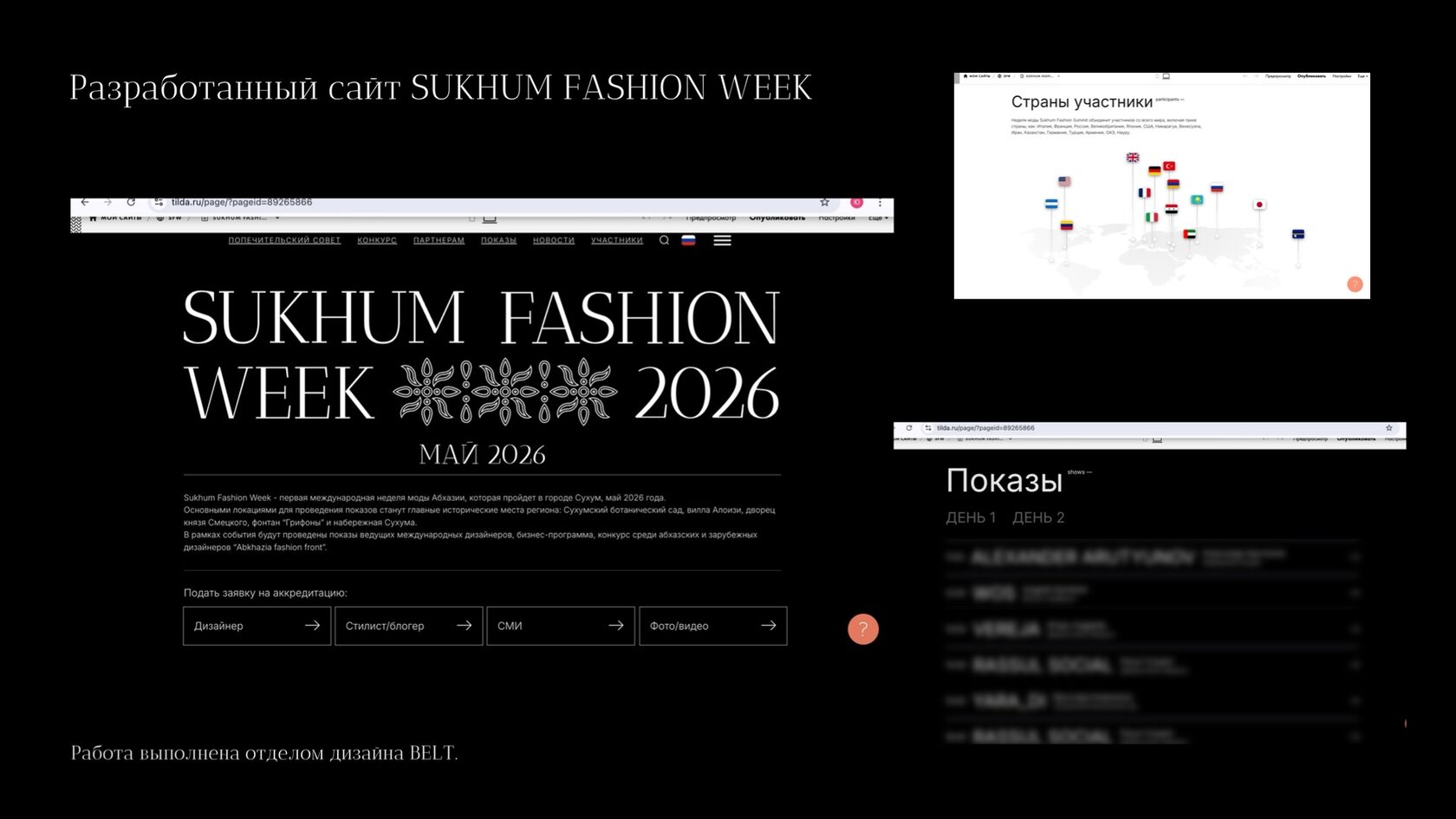
Task: Click the Germany flag marker on the map
Action: (1154, 171)
